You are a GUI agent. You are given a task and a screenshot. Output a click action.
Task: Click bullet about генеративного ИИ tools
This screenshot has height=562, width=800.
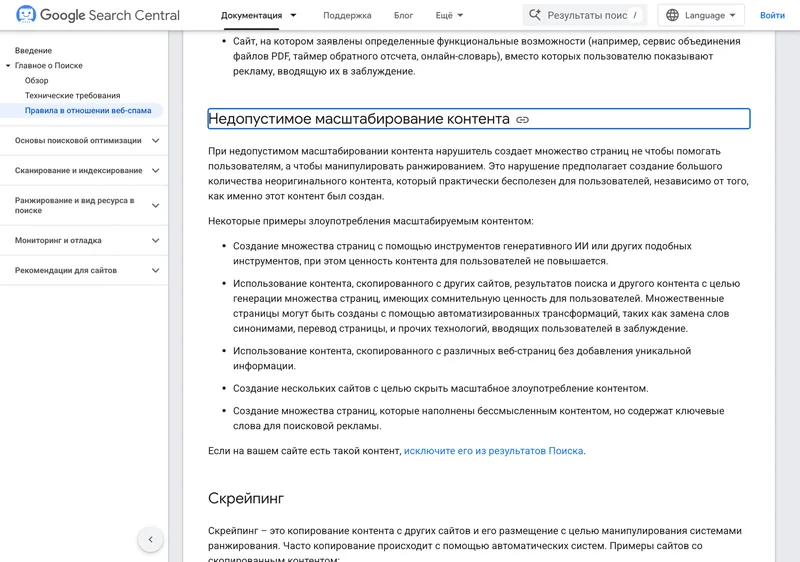(462, 253)
